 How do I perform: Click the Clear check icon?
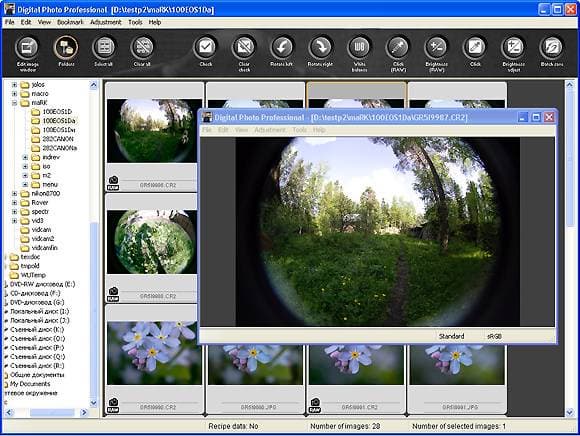pyautogui.click(x=244, y=48)
